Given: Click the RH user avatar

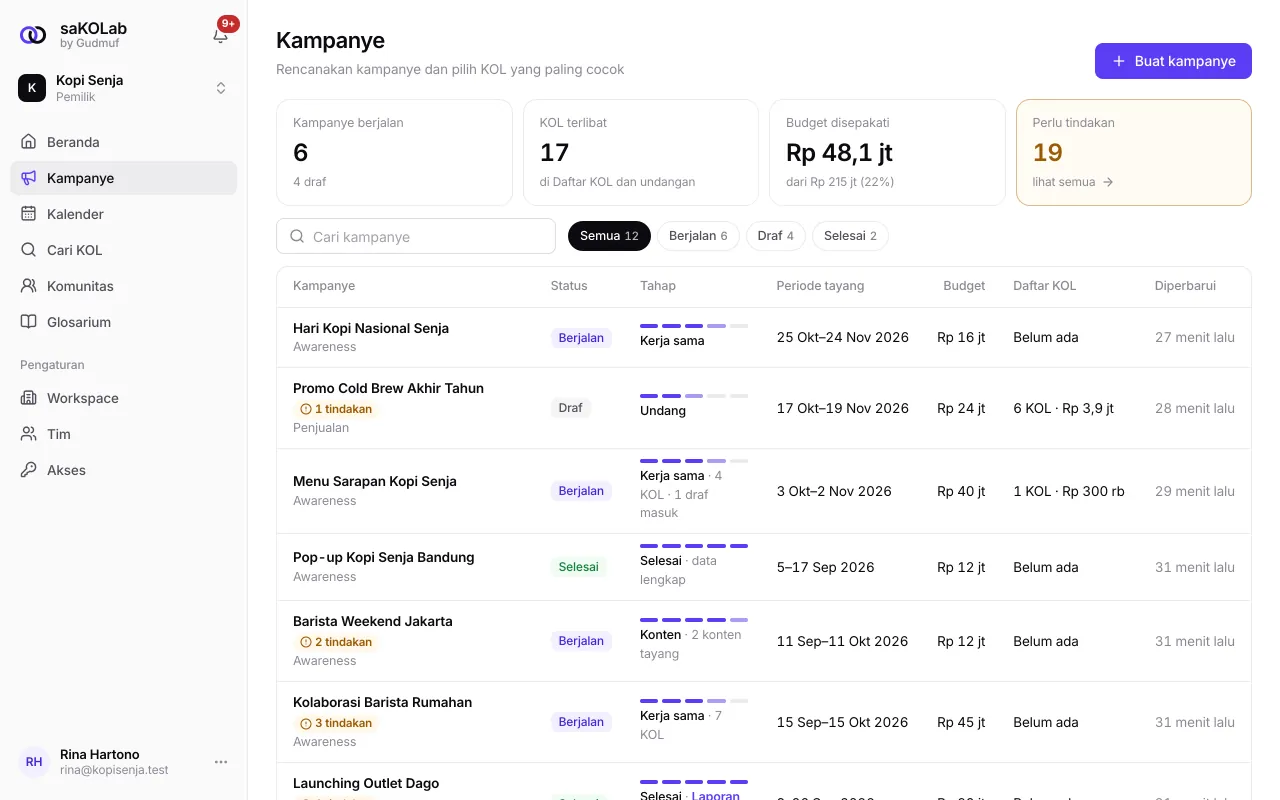Looking at the screenshot, I should pyautogui.click(x=34, y=762).
